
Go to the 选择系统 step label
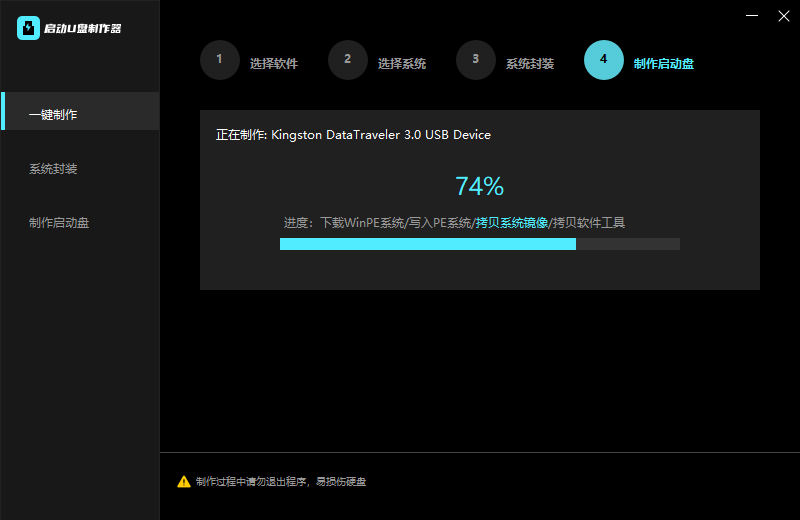[x=401, y=64]
